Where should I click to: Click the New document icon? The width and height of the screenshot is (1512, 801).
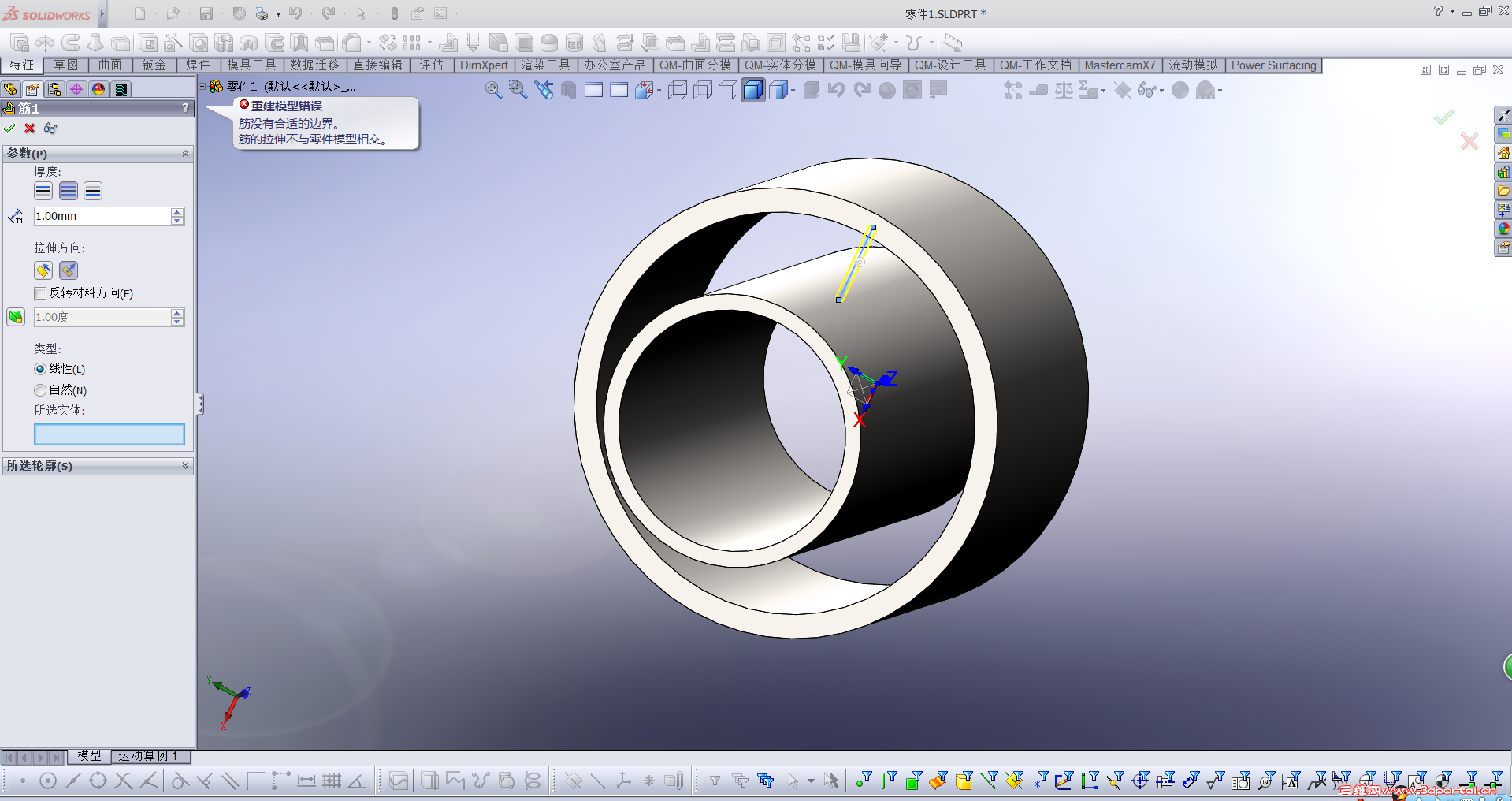click(x=139, y=13)
